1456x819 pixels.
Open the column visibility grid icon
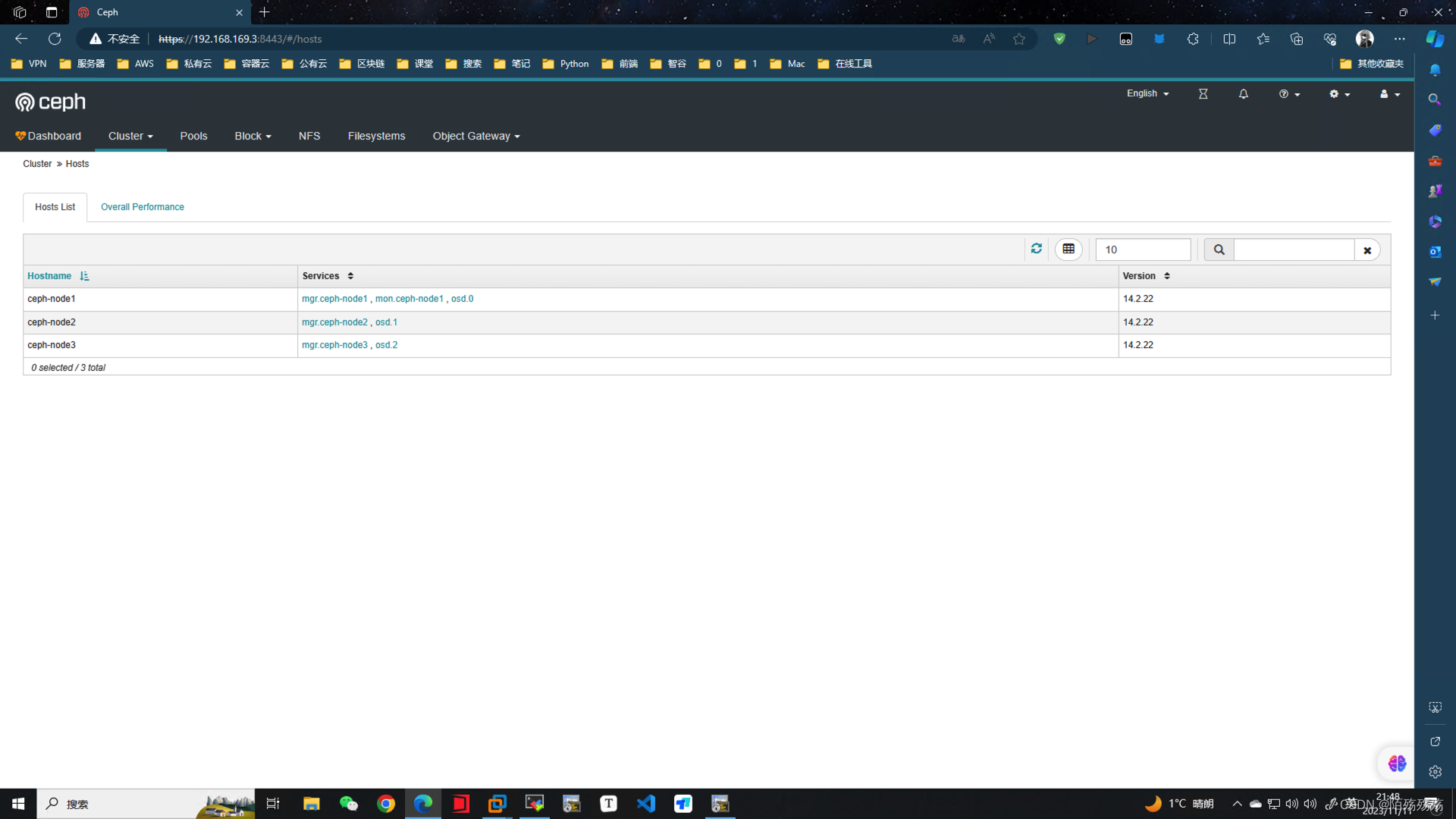click(x=1068, y=249)
